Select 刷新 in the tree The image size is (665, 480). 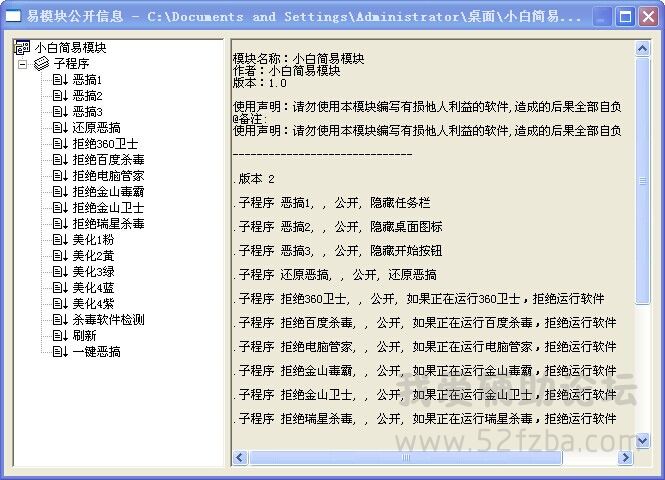84,335
